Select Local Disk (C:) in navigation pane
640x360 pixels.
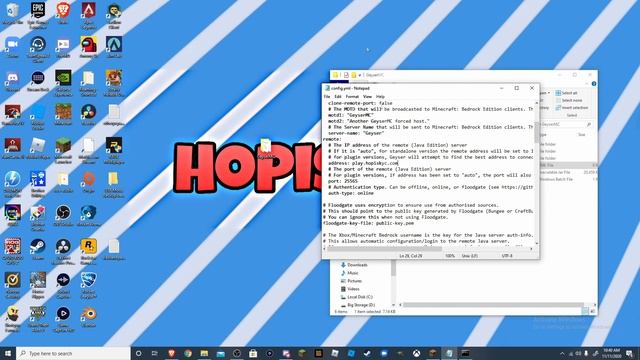[356, 297]
